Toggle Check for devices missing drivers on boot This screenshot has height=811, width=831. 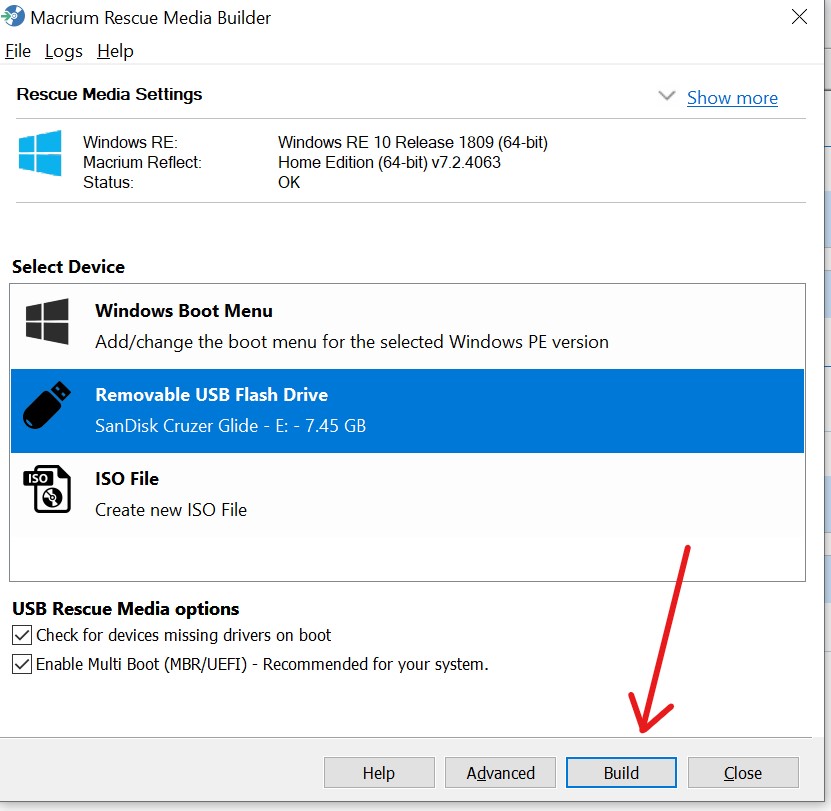pyautogui.click(x=22, y=635)
